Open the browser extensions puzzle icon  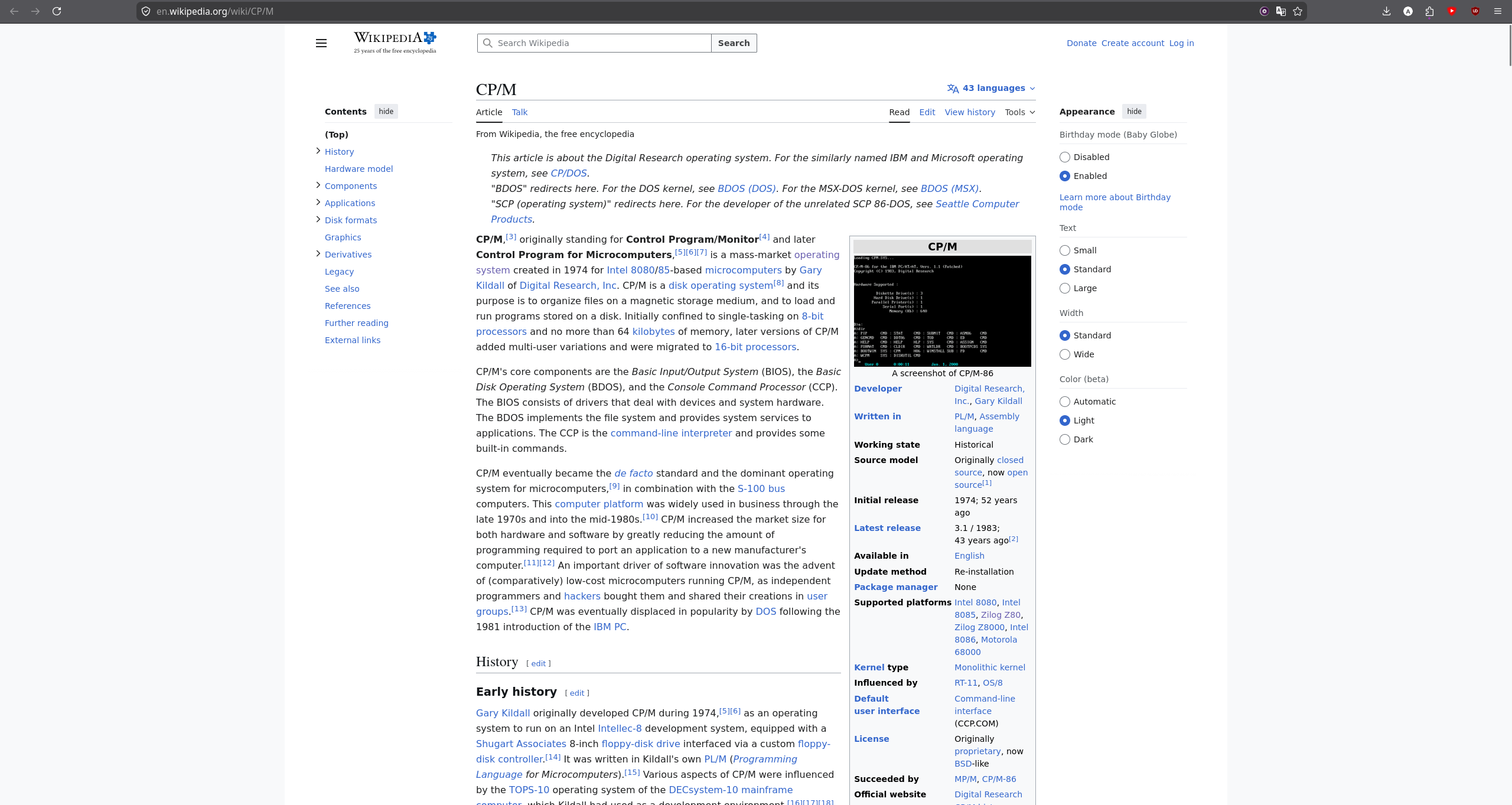pos(1429,11)
